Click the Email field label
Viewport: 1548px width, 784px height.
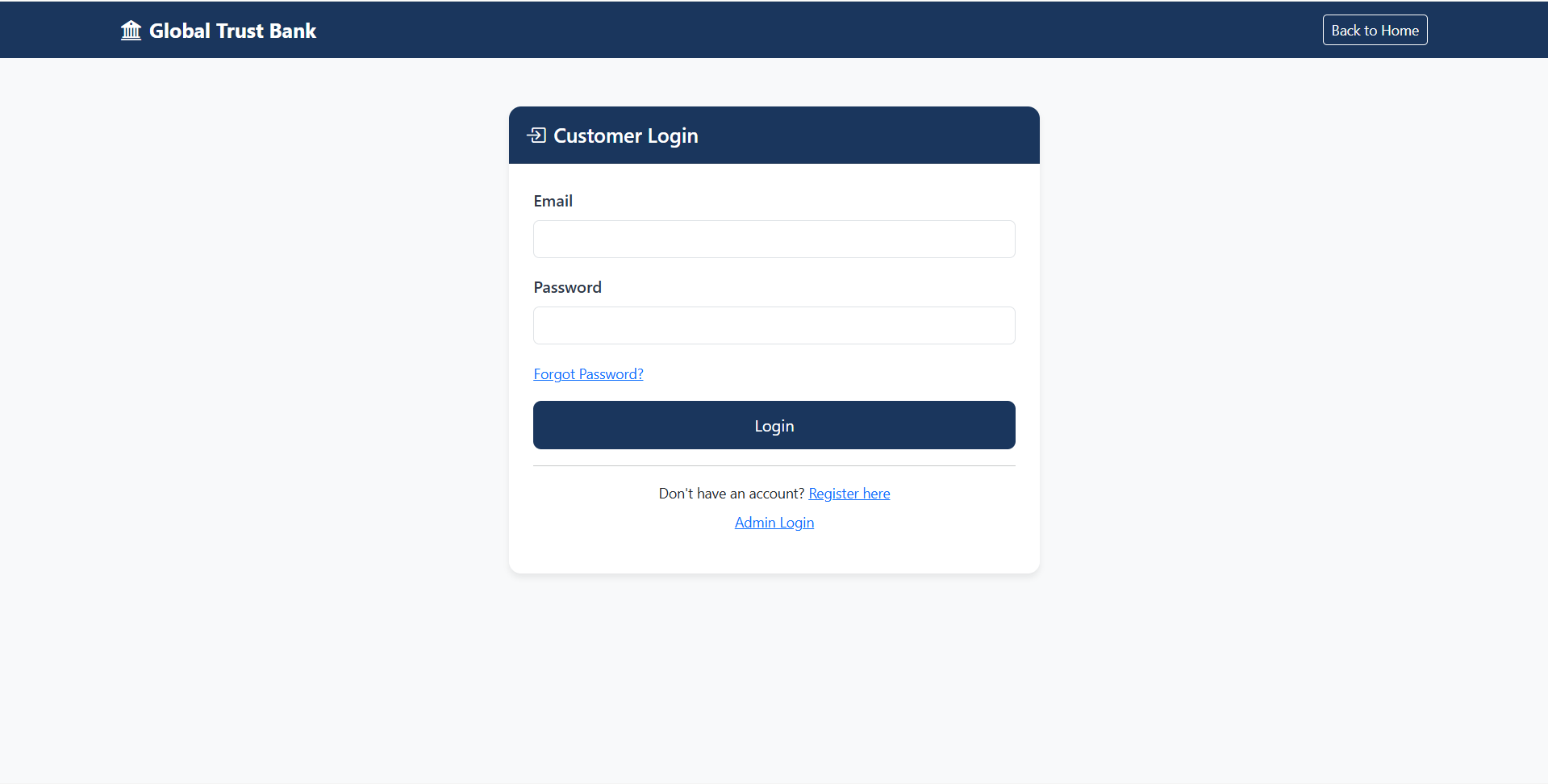[553, 201]
